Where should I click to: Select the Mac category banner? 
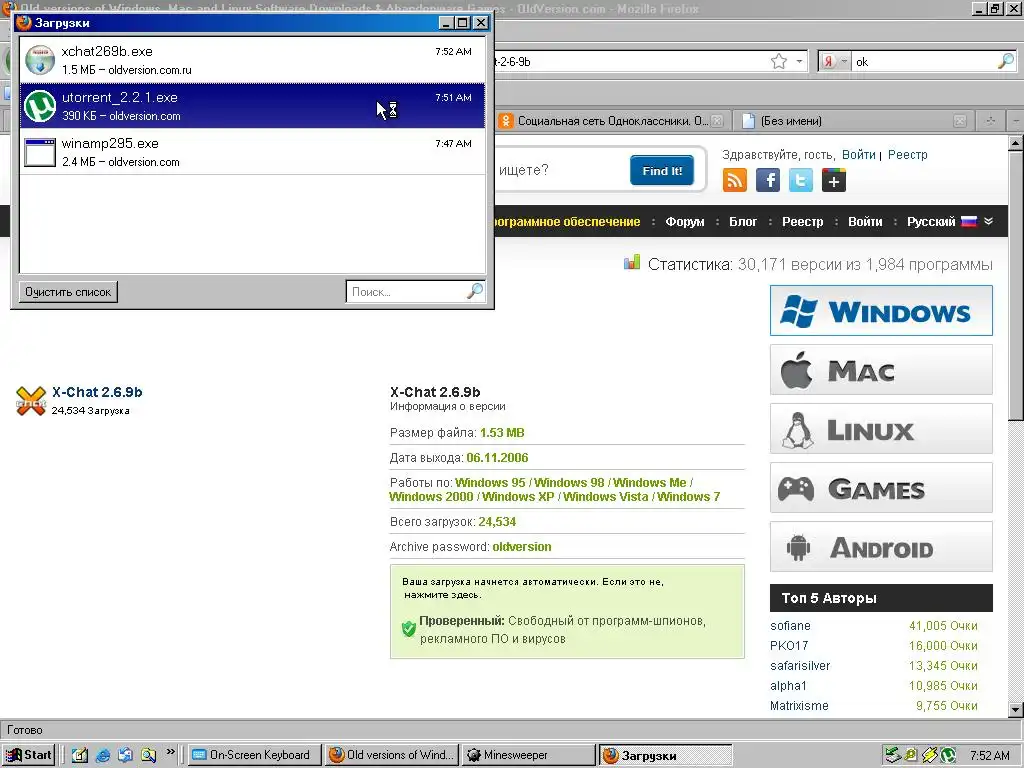pyautogui.click(x=881, y=370)
